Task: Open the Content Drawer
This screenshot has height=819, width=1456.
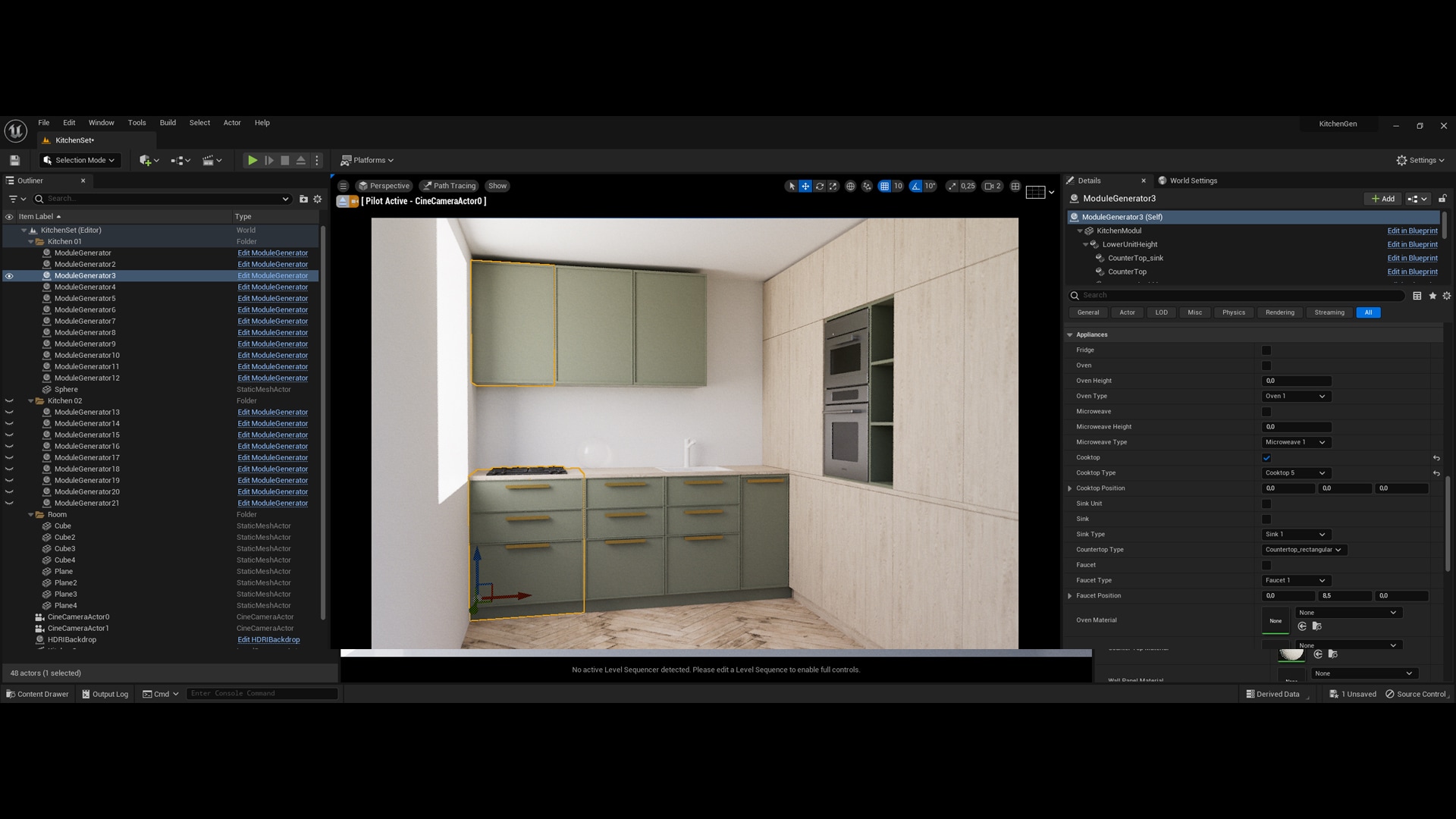Action: click(37, 694)
